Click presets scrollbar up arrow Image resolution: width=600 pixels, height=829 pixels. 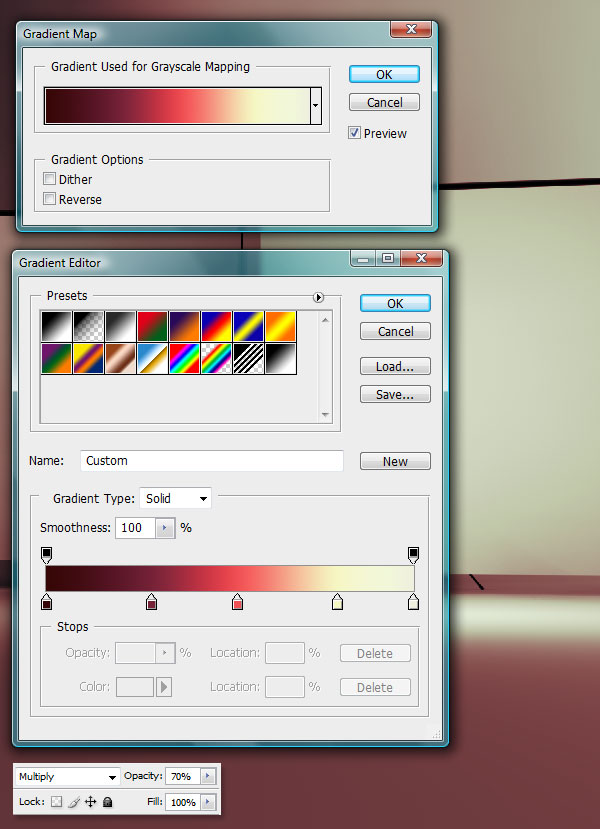click(x=326, y=319)
